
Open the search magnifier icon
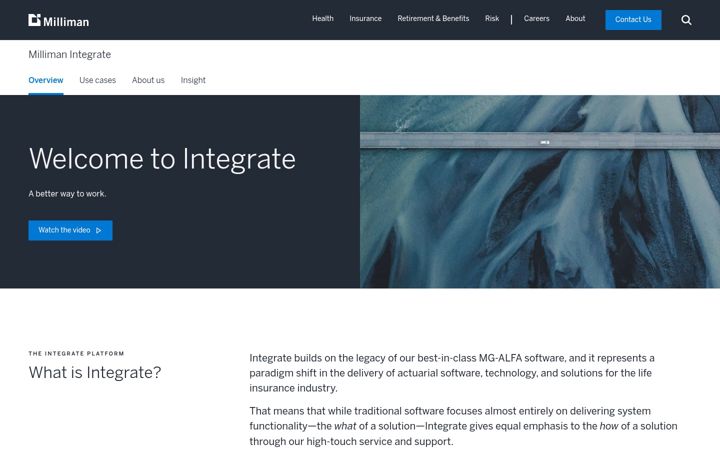point(686,20)
